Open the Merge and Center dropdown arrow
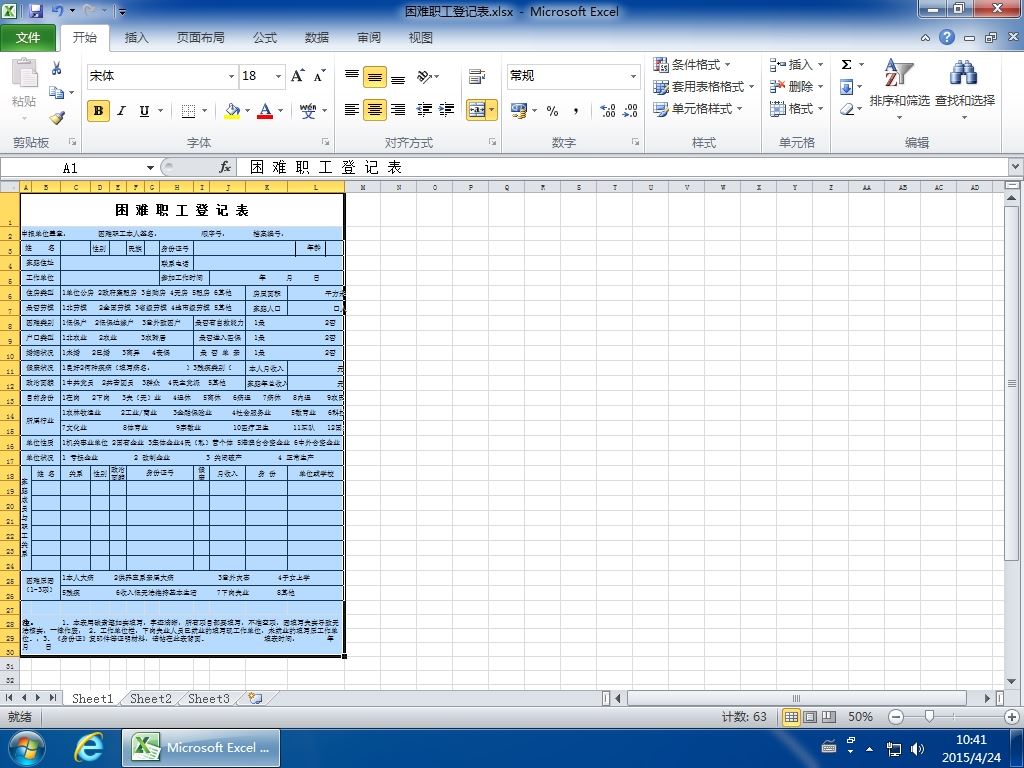This screenshot has width=1024, height=768. point(491,110)
